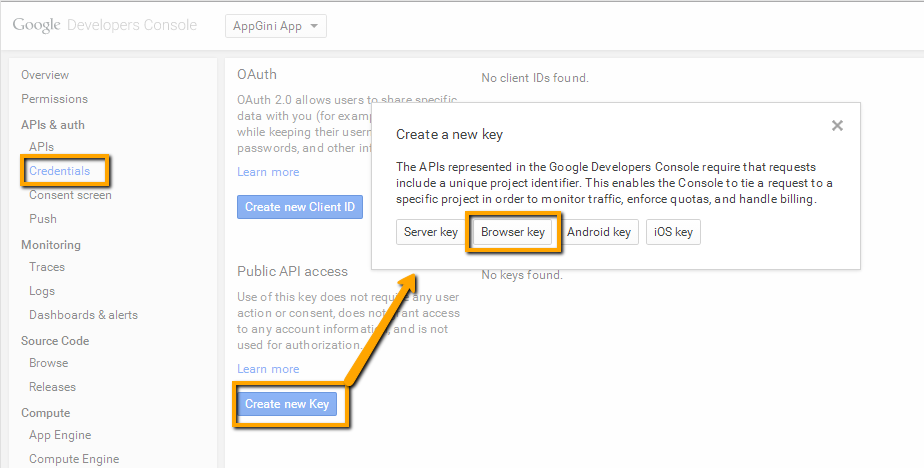
Task: Go to Overview in sidebar
Action: (45, 75)
